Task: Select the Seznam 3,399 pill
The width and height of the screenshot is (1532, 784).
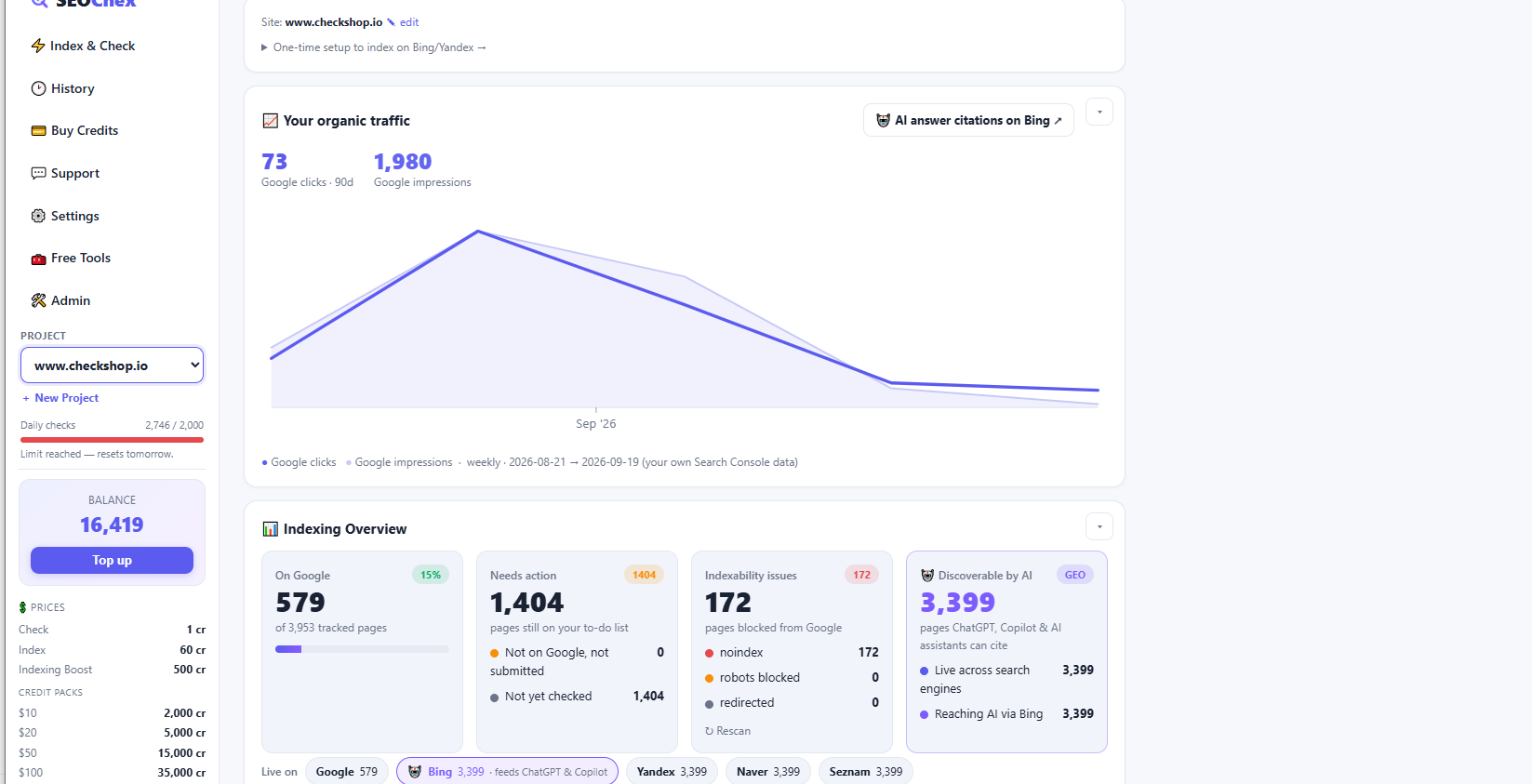Action: point(866,772)
